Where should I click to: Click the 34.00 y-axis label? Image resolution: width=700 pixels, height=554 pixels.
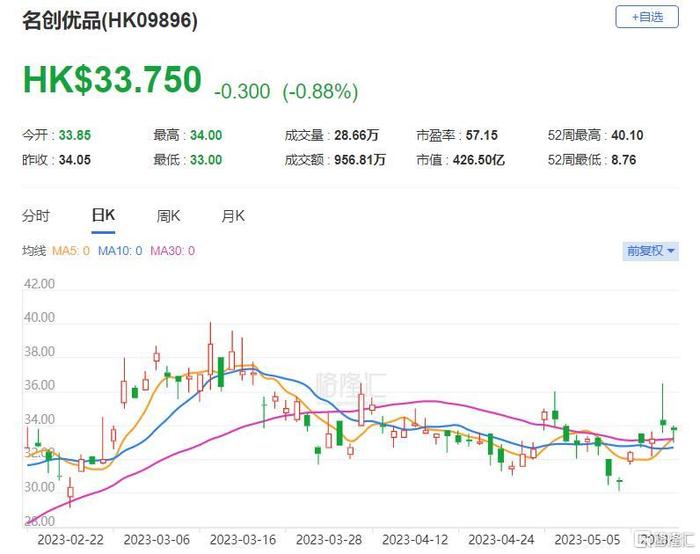coord(39,420)
